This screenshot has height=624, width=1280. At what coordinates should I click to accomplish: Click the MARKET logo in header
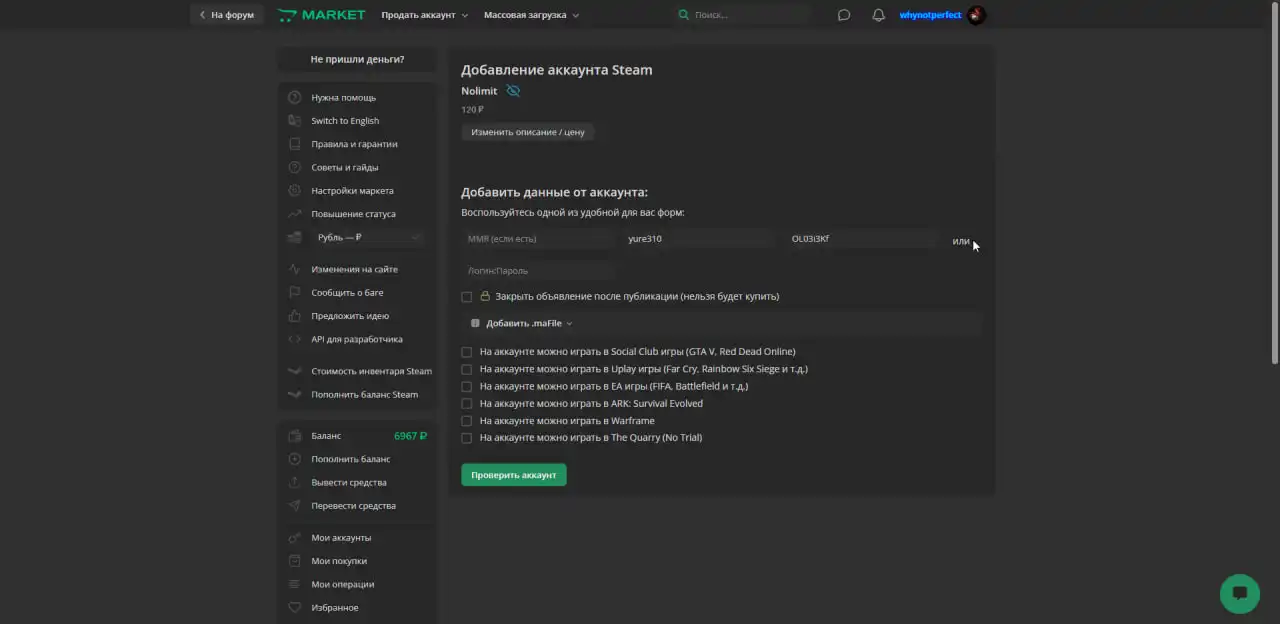321,15
